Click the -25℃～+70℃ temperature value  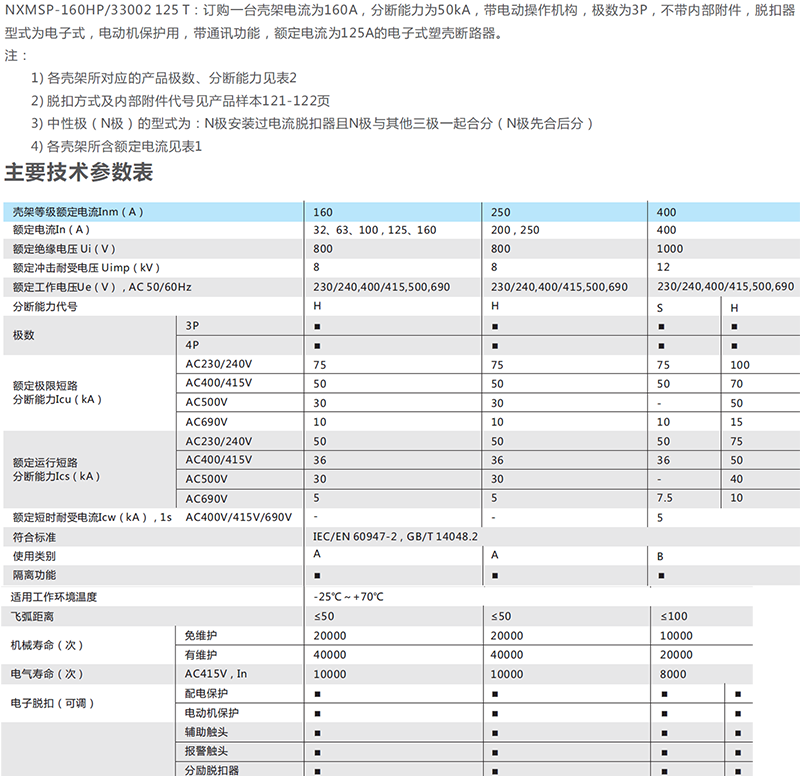pyautogui.click(x=348, y=596)
